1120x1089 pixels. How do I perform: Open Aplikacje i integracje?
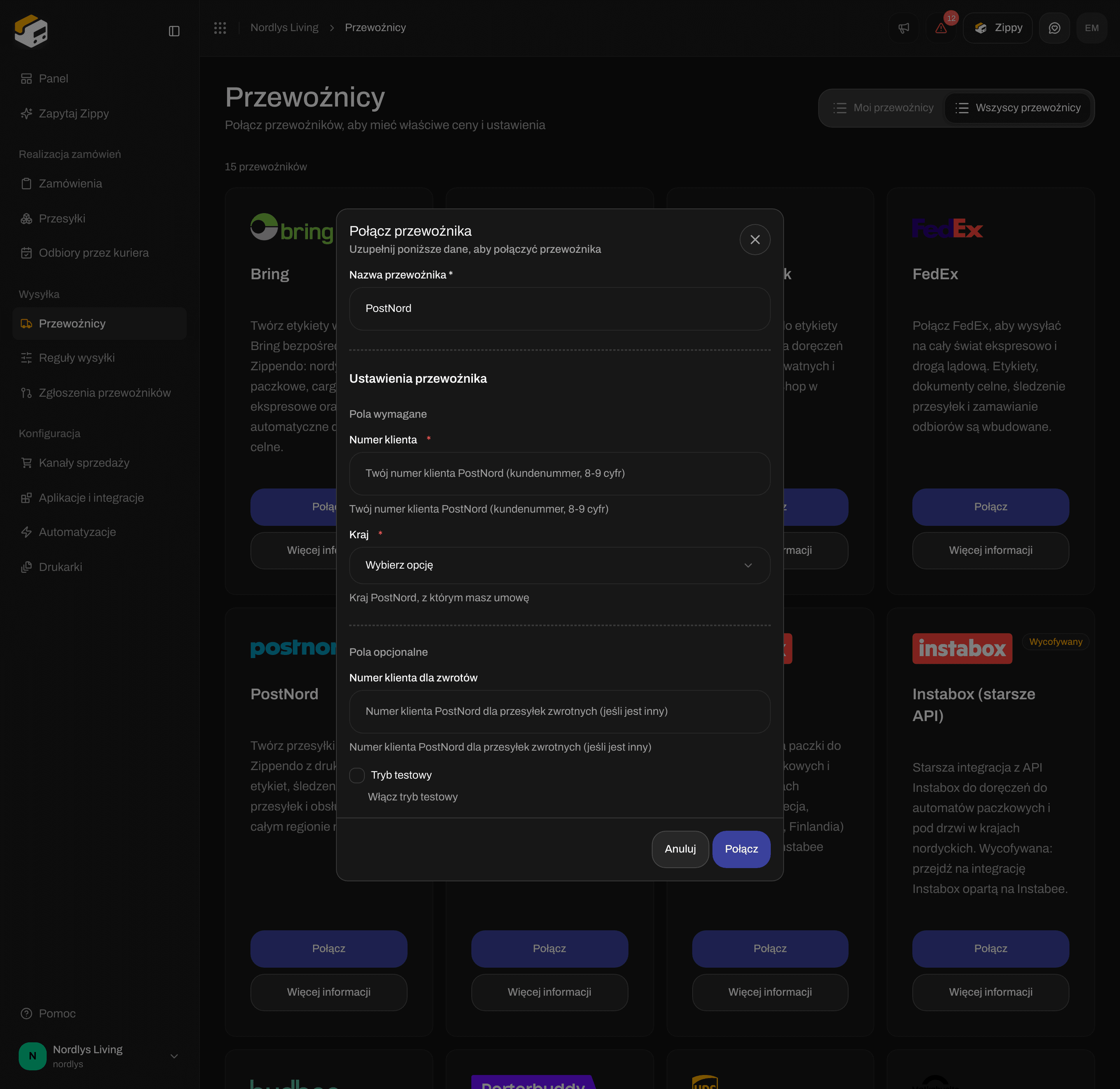coord(100,497)
